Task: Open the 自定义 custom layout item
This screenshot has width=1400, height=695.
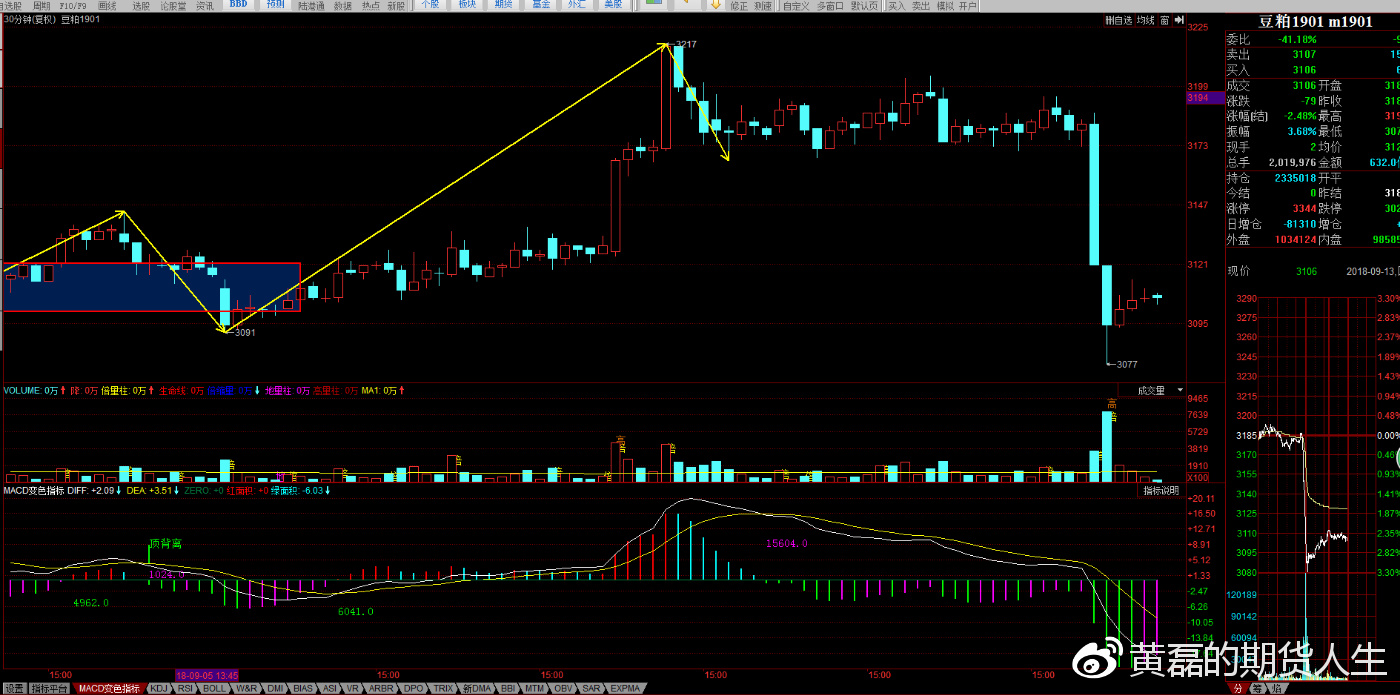Action: 796,5
